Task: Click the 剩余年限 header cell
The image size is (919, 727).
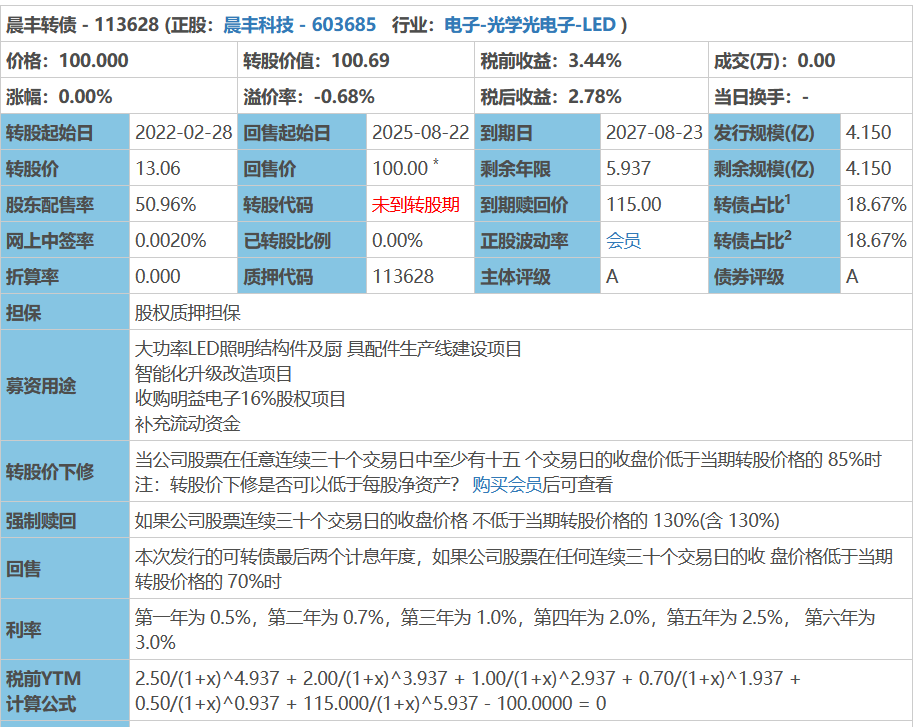Action: [x=537, y=168]
